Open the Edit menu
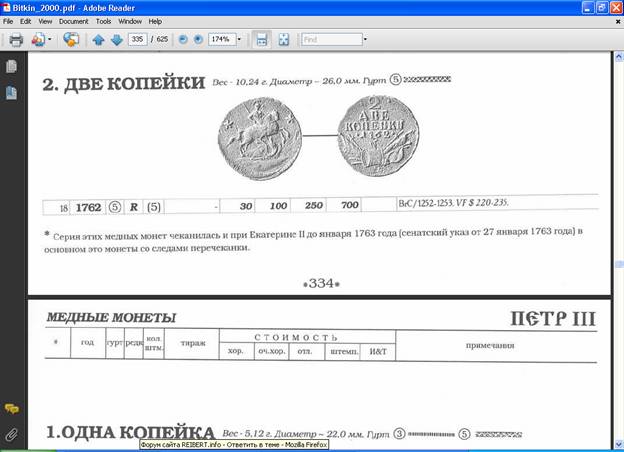The image size is (624, 452). click(x=25, y=21)
